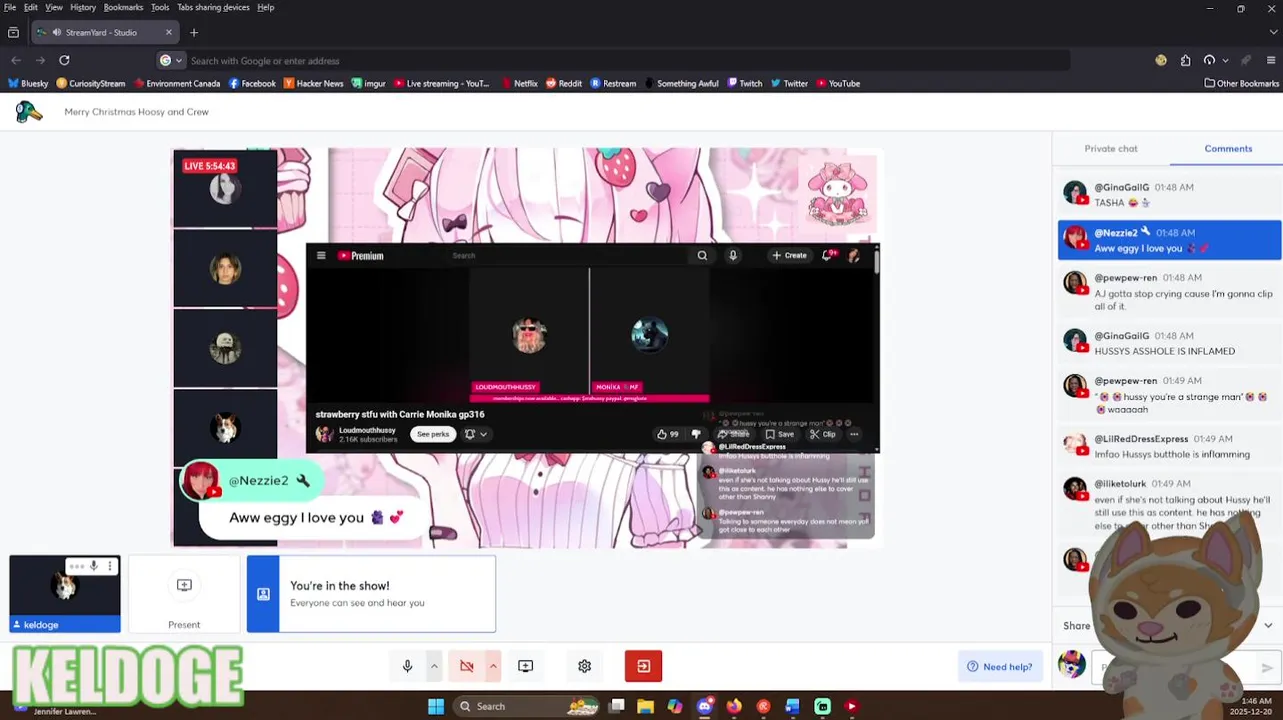
Task: Open the View menu
Action: 54,7
